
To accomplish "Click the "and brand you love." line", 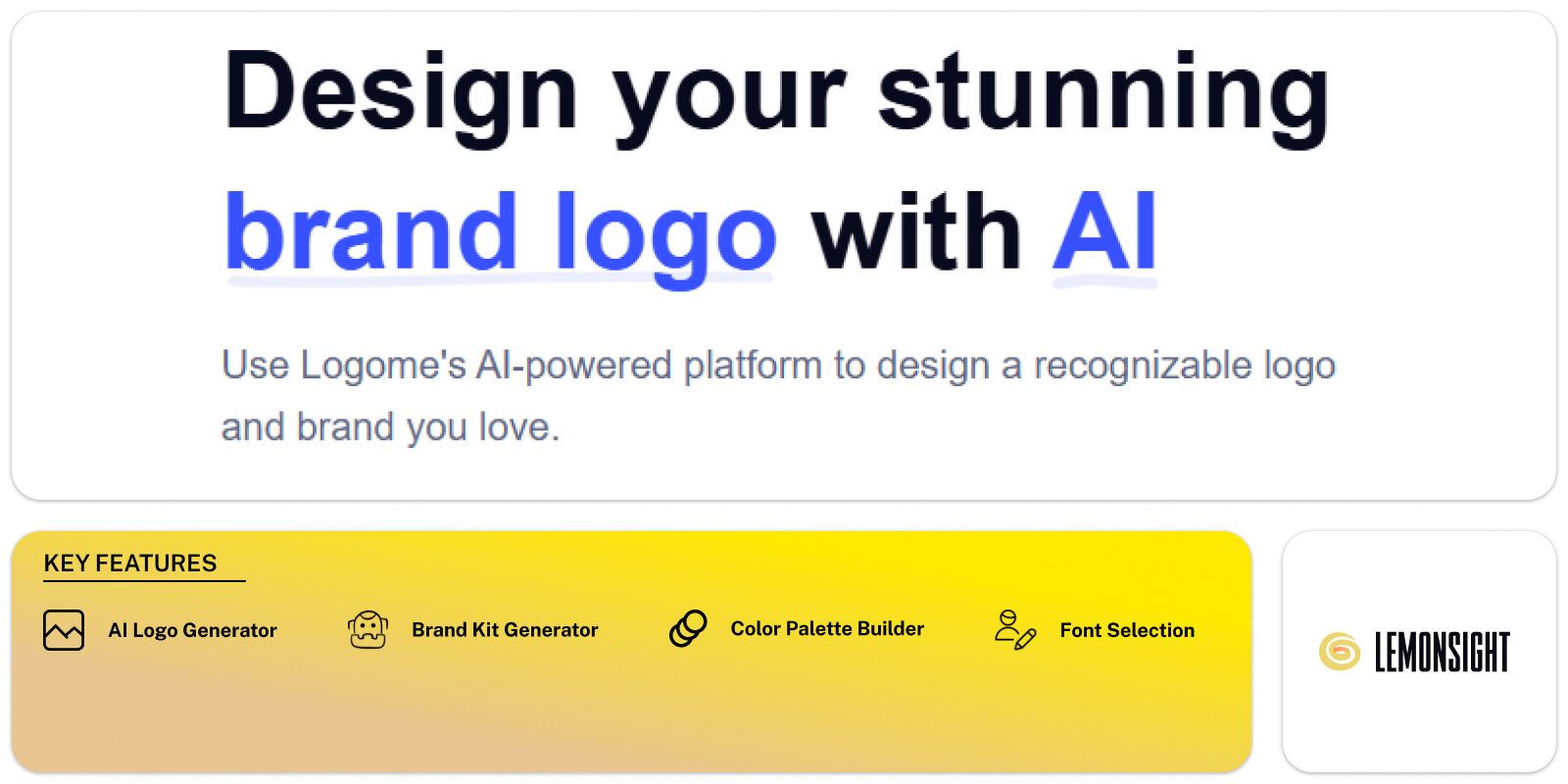I will [390, 427].
